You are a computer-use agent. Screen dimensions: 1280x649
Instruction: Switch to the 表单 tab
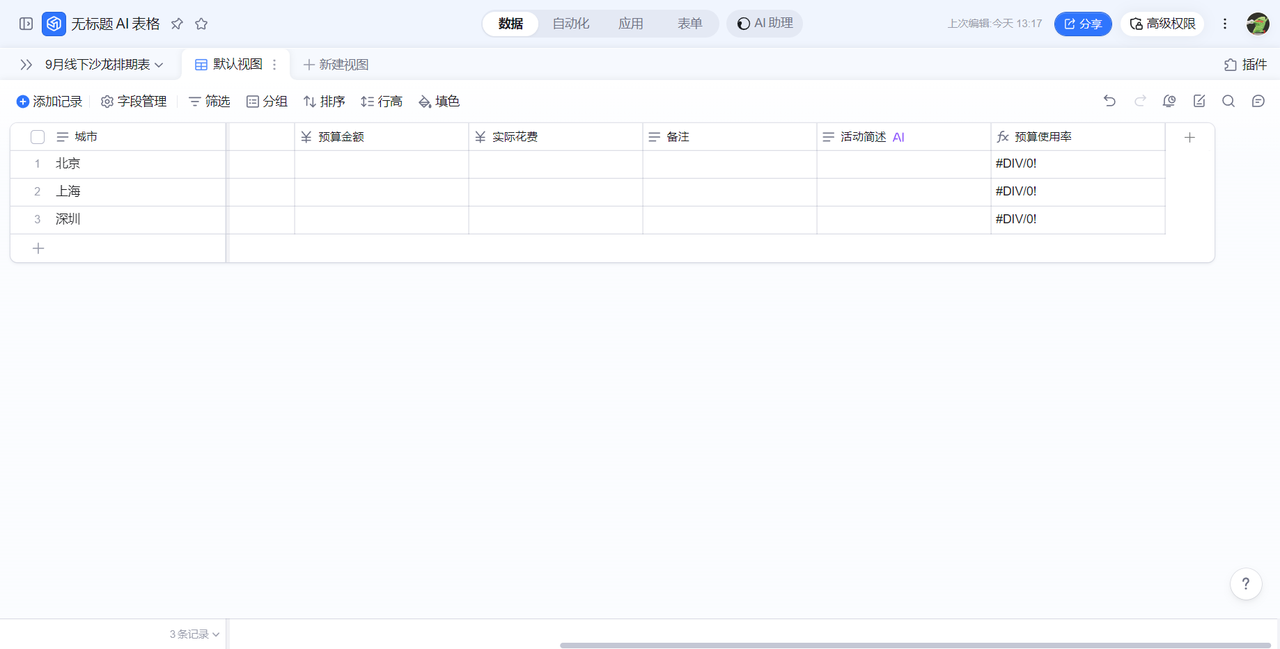[x=690, y=23]
